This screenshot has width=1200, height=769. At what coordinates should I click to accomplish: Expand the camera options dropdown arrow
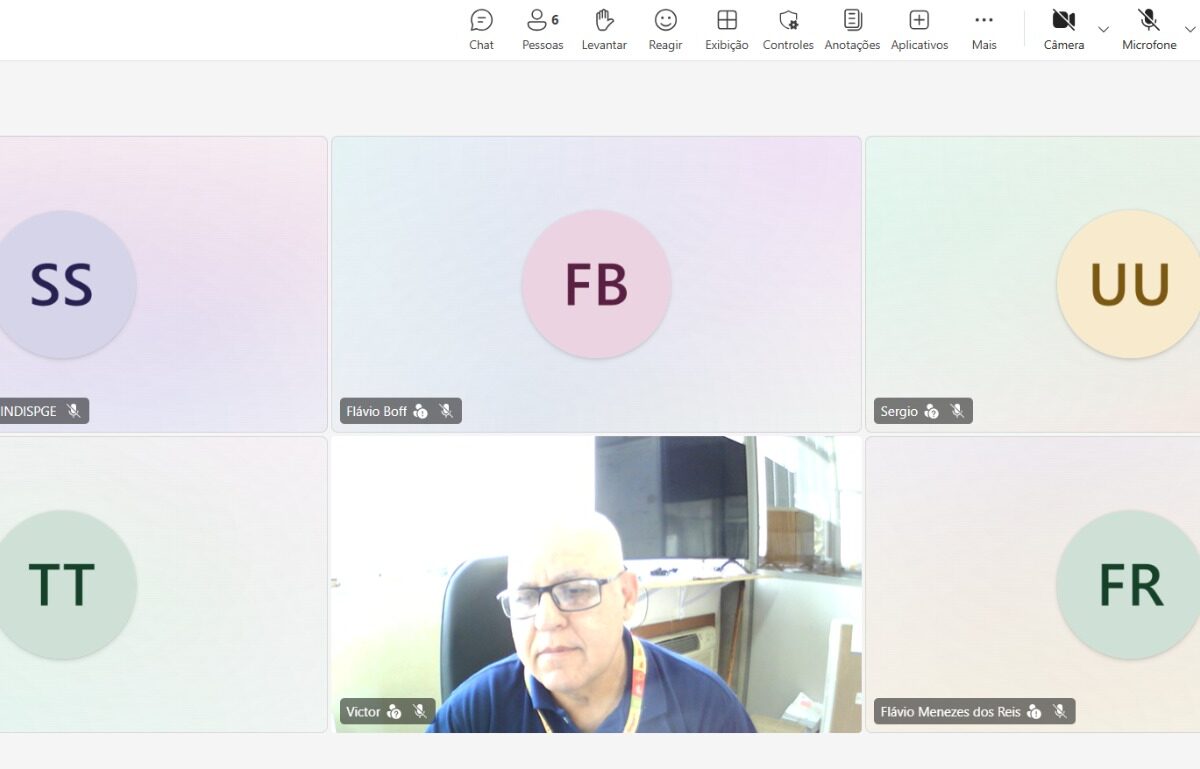[1103, 29]
